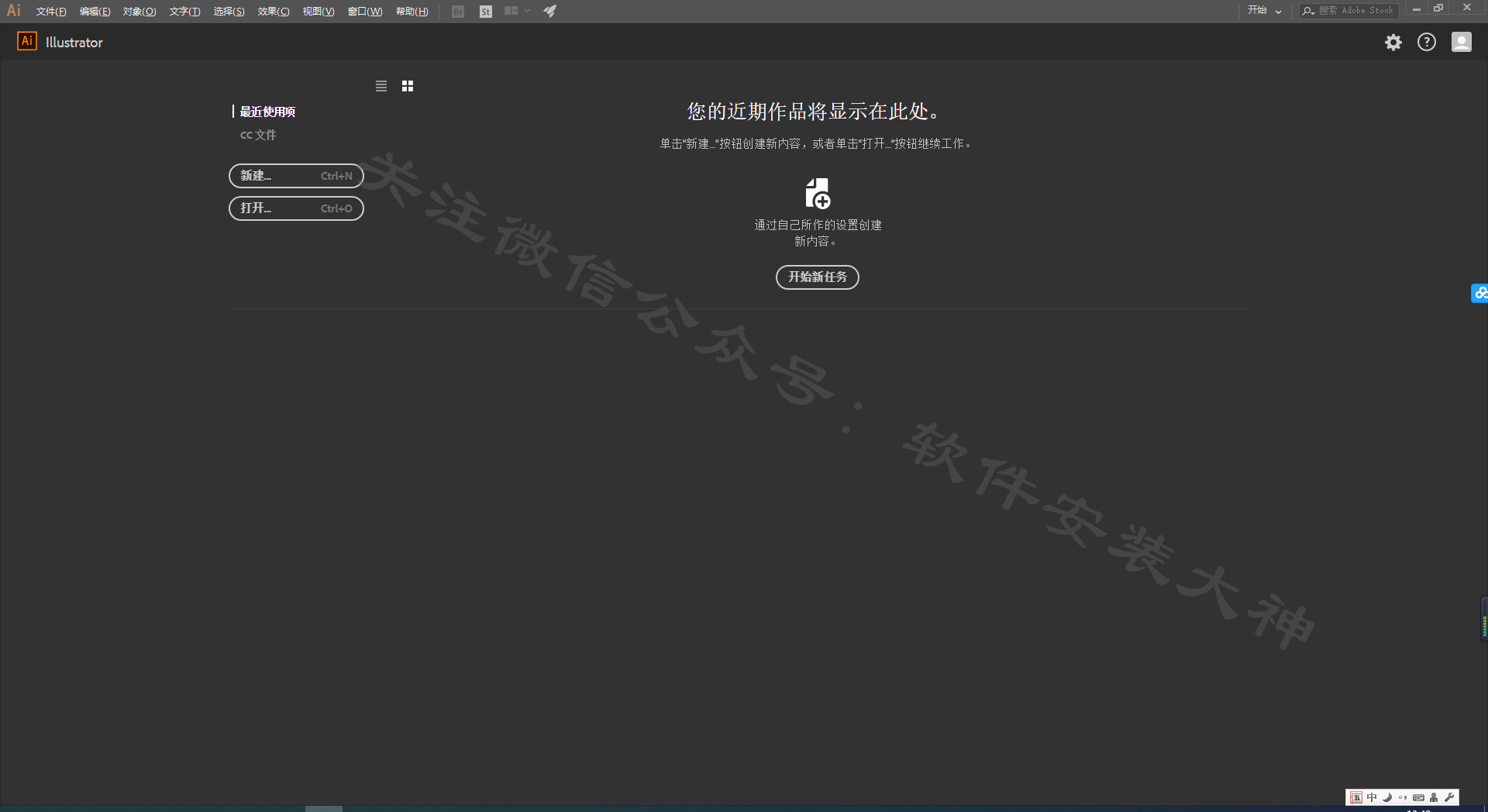Click the 开始新任务 button
This screenshot has width=1488, height=812.
point(818,277)
